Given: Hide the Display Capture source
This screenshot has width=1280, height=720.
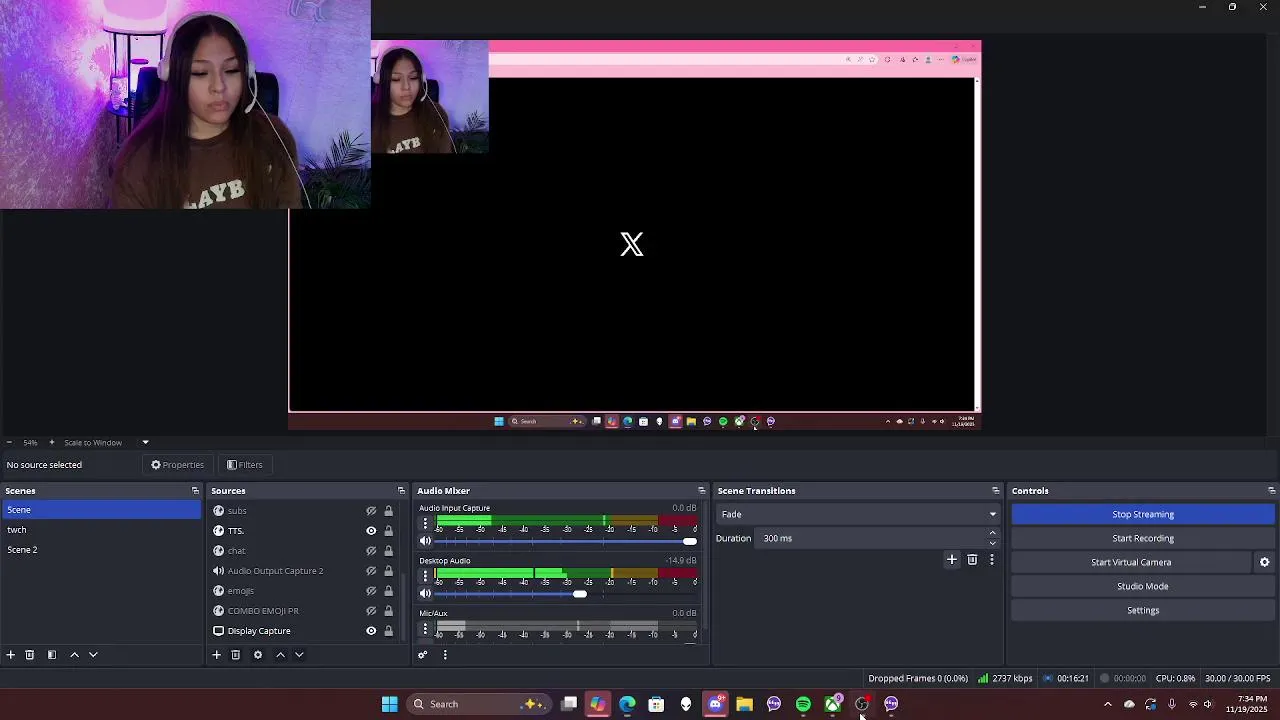Looking at the screenshot, I should [x=371, y=631].
